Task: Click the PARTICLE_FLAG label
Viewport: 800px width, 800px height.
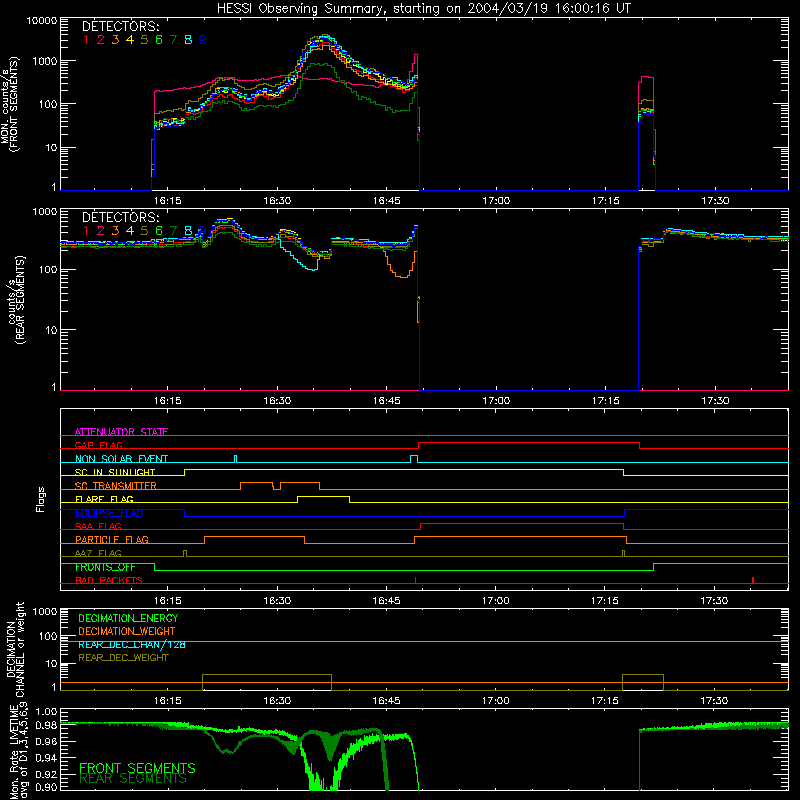Action: pos(112,539)
